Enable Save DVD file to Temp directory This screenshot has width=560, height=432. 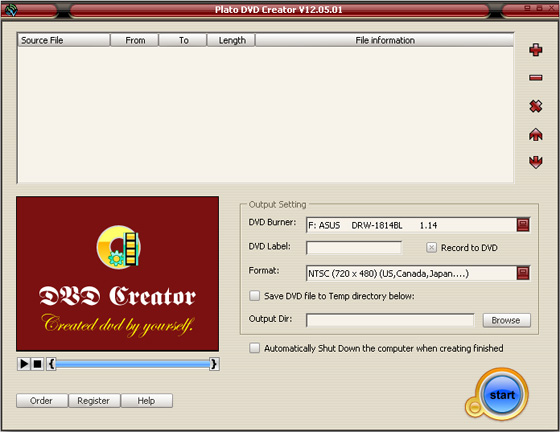(x=254, y=296)
